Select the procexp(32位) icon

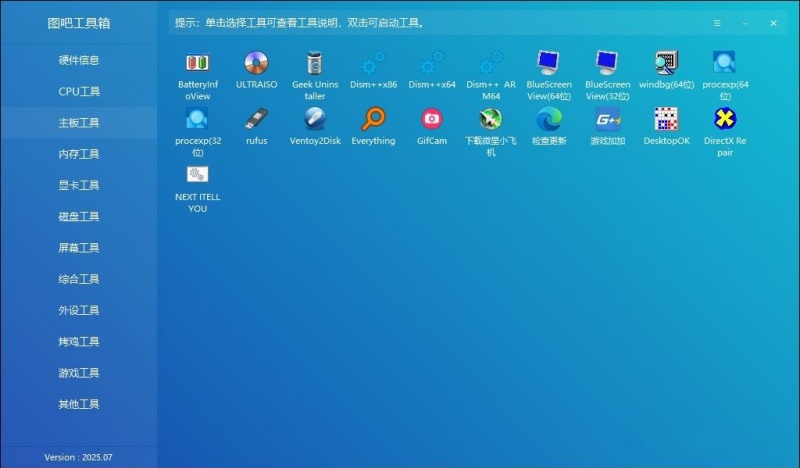(x=197, y=118)
